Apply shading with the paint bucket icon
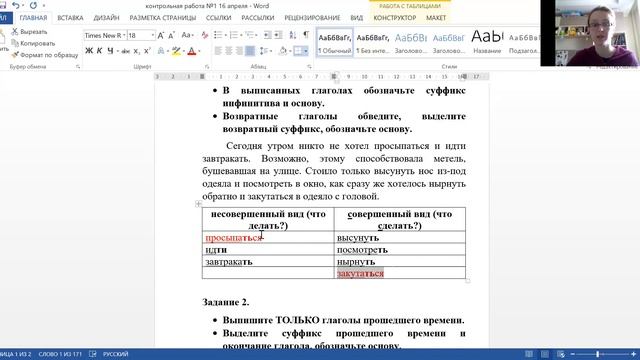The image size is (640, 360). 282,51
